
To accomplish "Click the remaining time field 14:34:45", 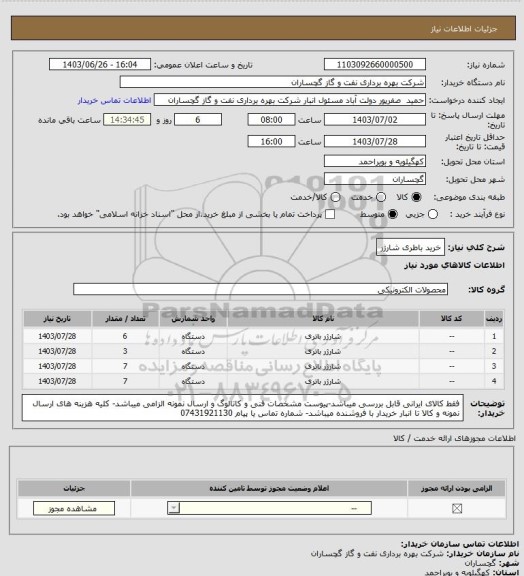I will tap(127, 120).
